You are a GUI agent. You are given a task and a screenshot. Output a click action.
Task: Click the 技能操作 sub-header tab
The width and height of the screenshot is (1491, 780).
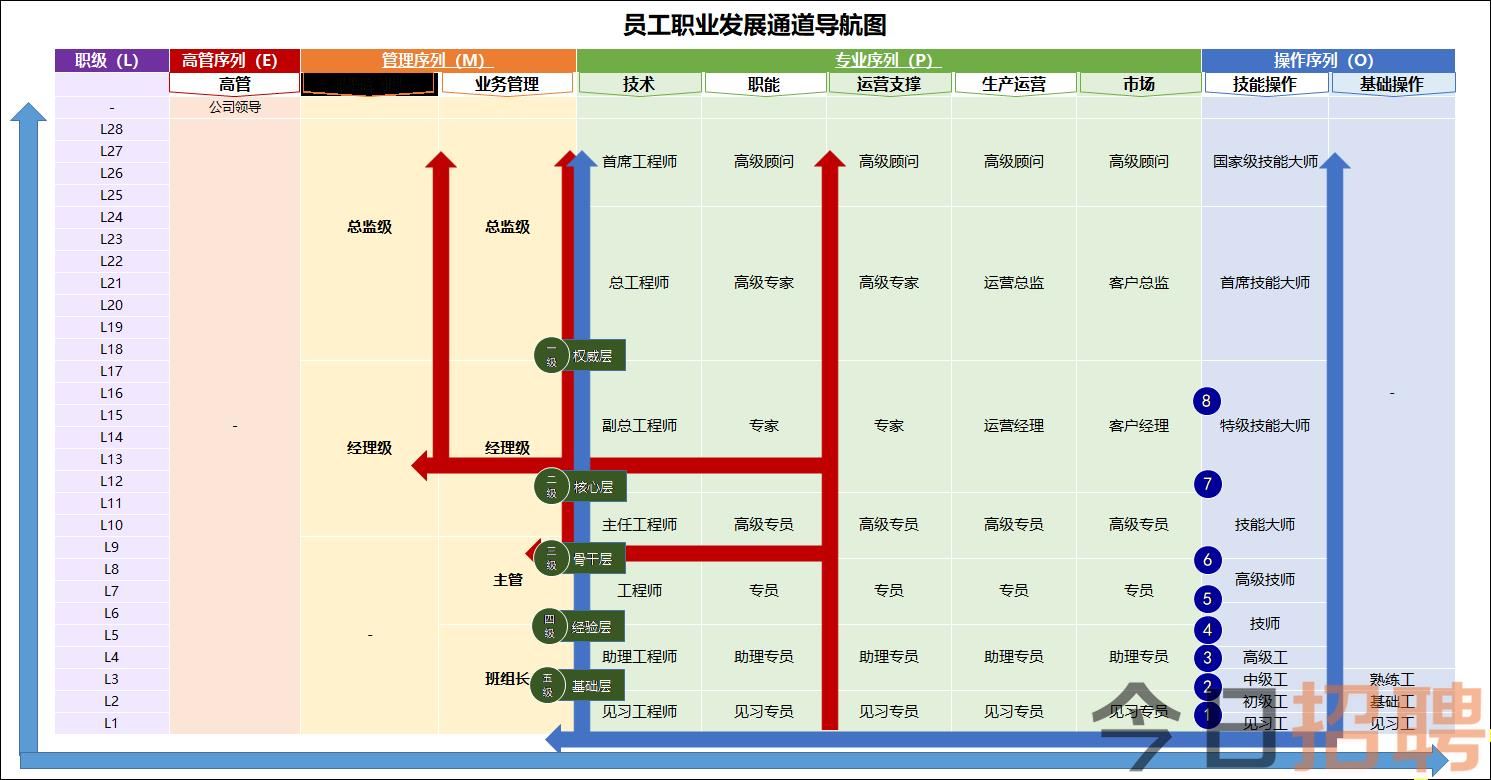coord(1265,84)
